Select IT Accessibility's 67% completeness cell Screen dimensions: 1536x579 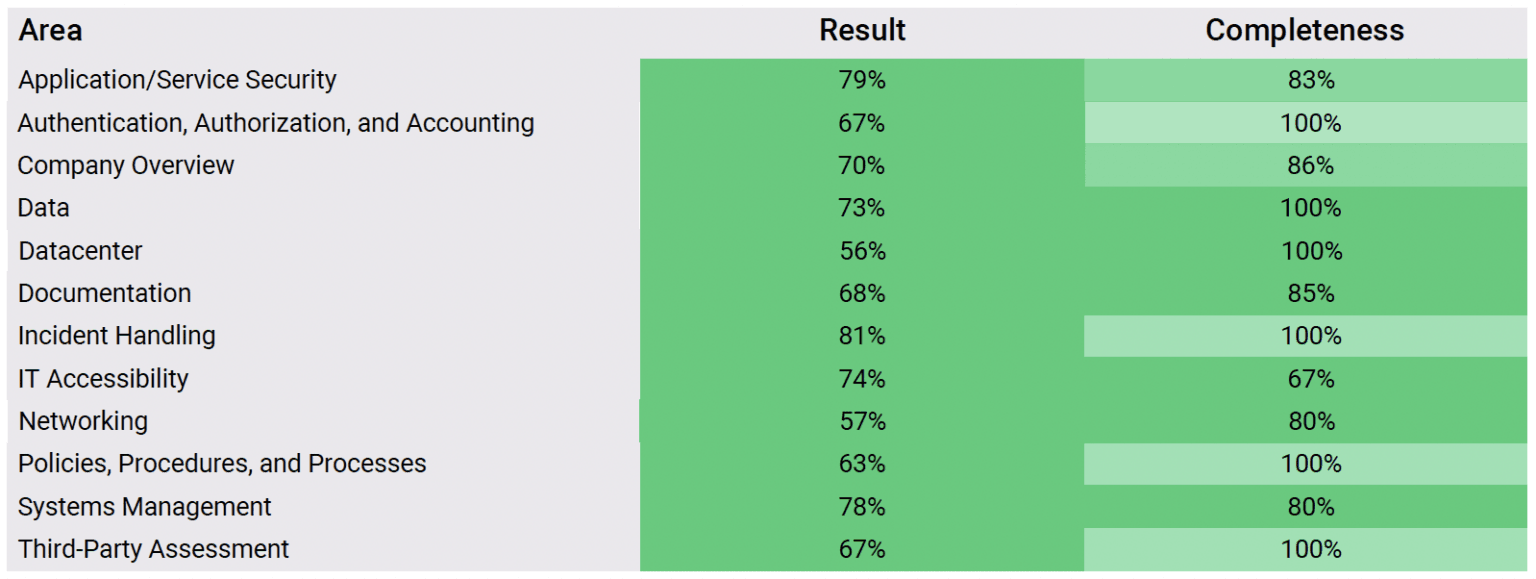point(1311,379)
